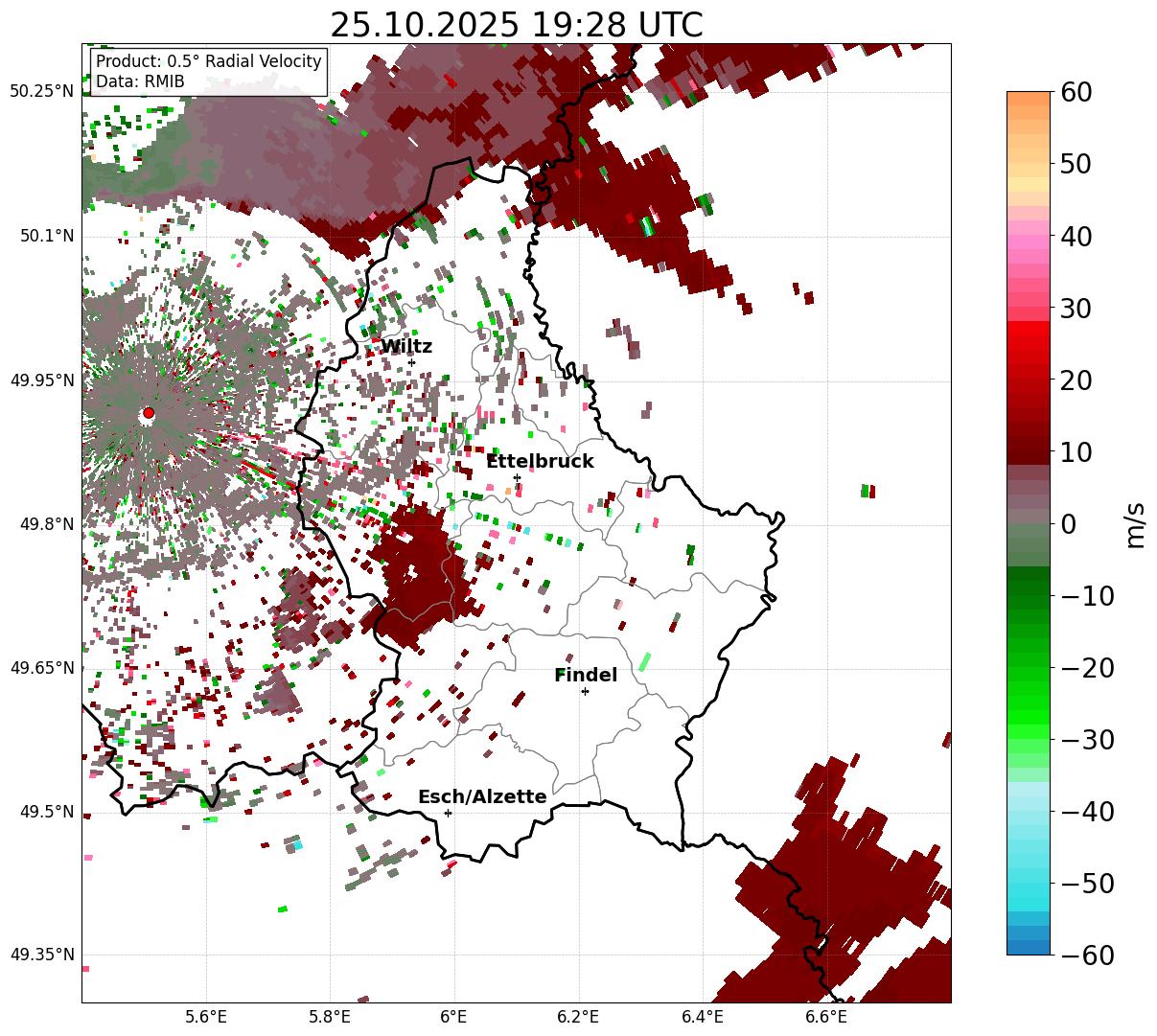The width and height of the screenshot is (1157, 1036).
Task: Click the latitude label 49.8°N
Action: click(46, 524)
